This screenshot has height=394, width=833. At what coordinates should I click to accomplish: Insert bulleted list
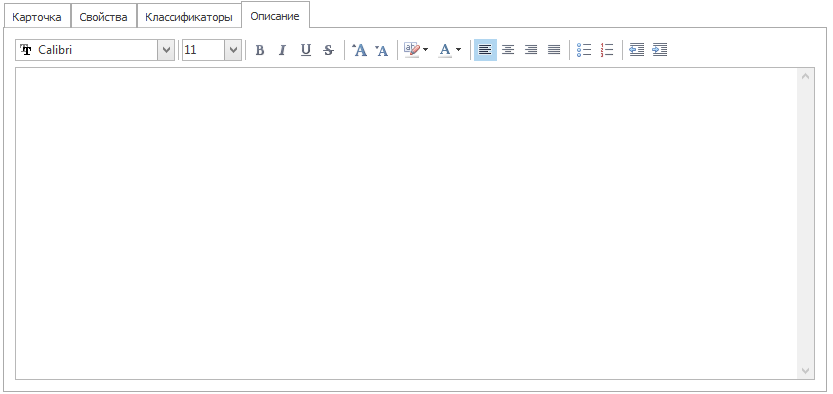point(584,50)
